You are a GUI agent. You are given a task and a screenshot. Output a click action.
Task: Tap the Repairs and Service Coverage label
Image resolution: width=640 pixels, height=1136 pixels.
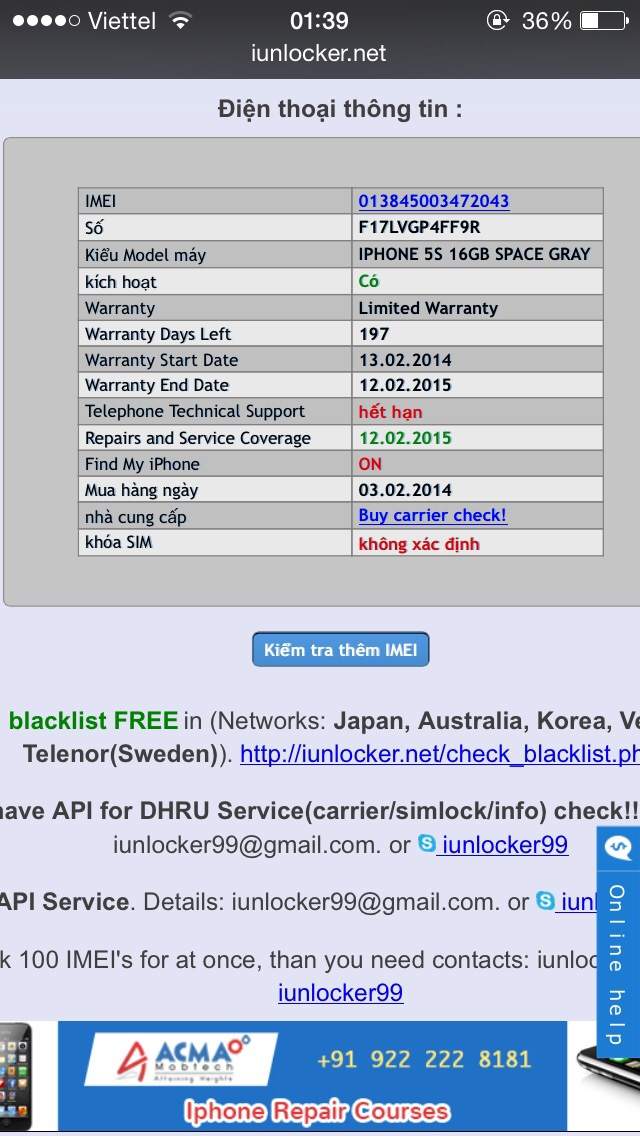198,438
